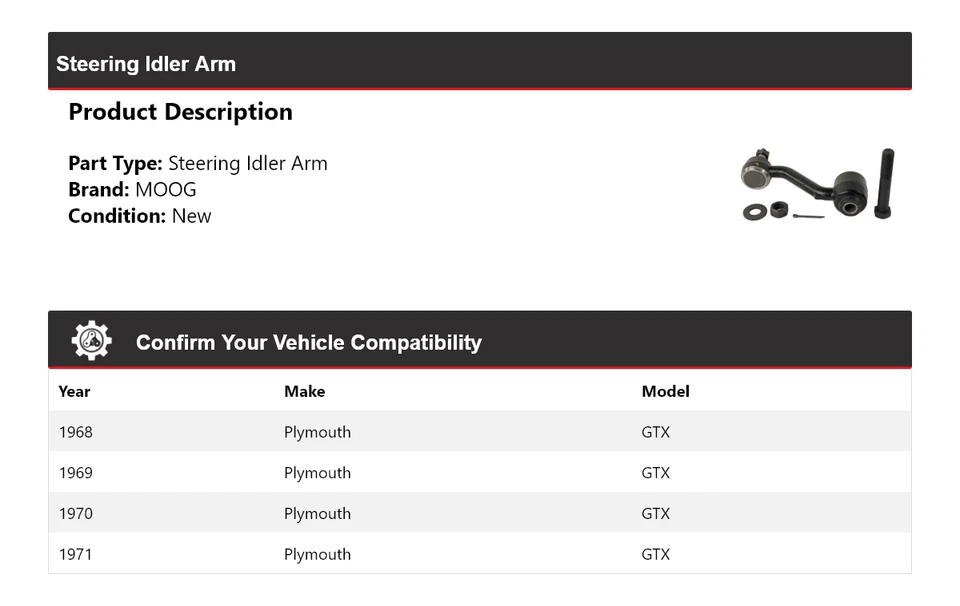This screenshot has width=960, height=606.
Task: Select the 1969 year row cell
Action: 76,473
